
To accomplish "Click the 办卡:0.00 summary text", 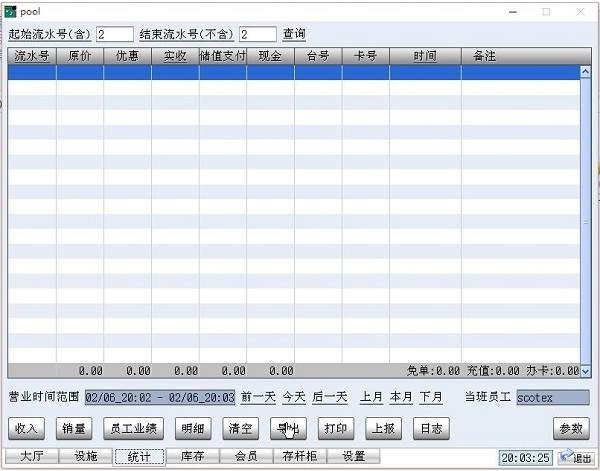I will click(x=553, y=371).
